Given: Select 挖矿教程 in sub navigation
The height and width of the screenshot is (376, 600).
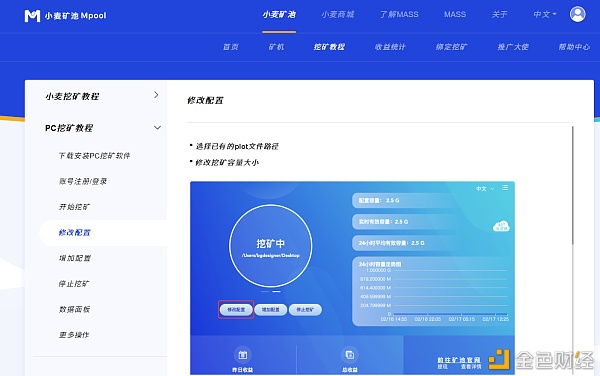Looking at the screenshot, I should 329,47.
